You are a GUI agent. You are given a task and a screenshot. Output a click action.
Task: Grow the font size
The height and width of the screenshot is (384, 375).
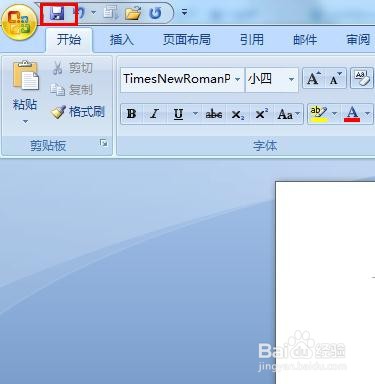[313, 79]
